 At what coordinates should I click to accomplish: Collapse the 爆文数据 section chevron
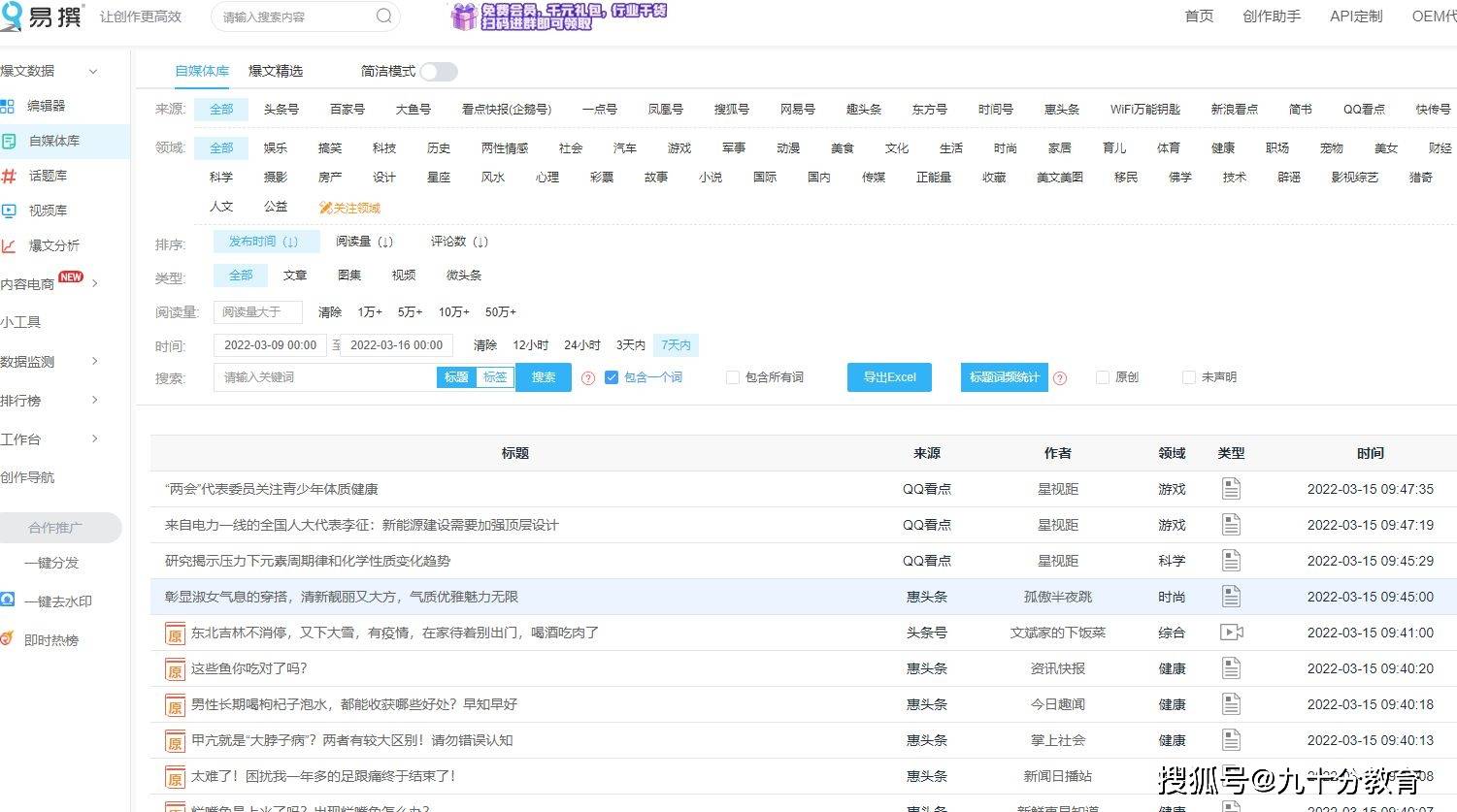92,71
